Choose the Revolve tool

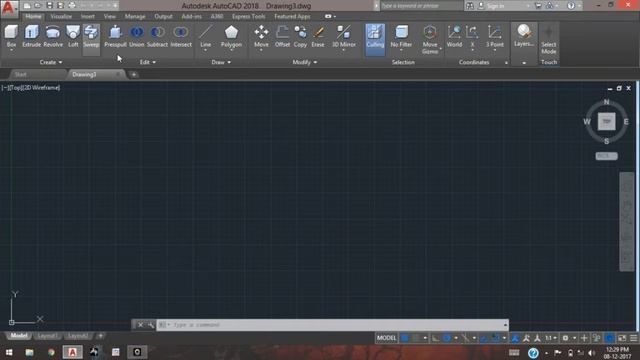pyautogui.click(x=53, y=36)
